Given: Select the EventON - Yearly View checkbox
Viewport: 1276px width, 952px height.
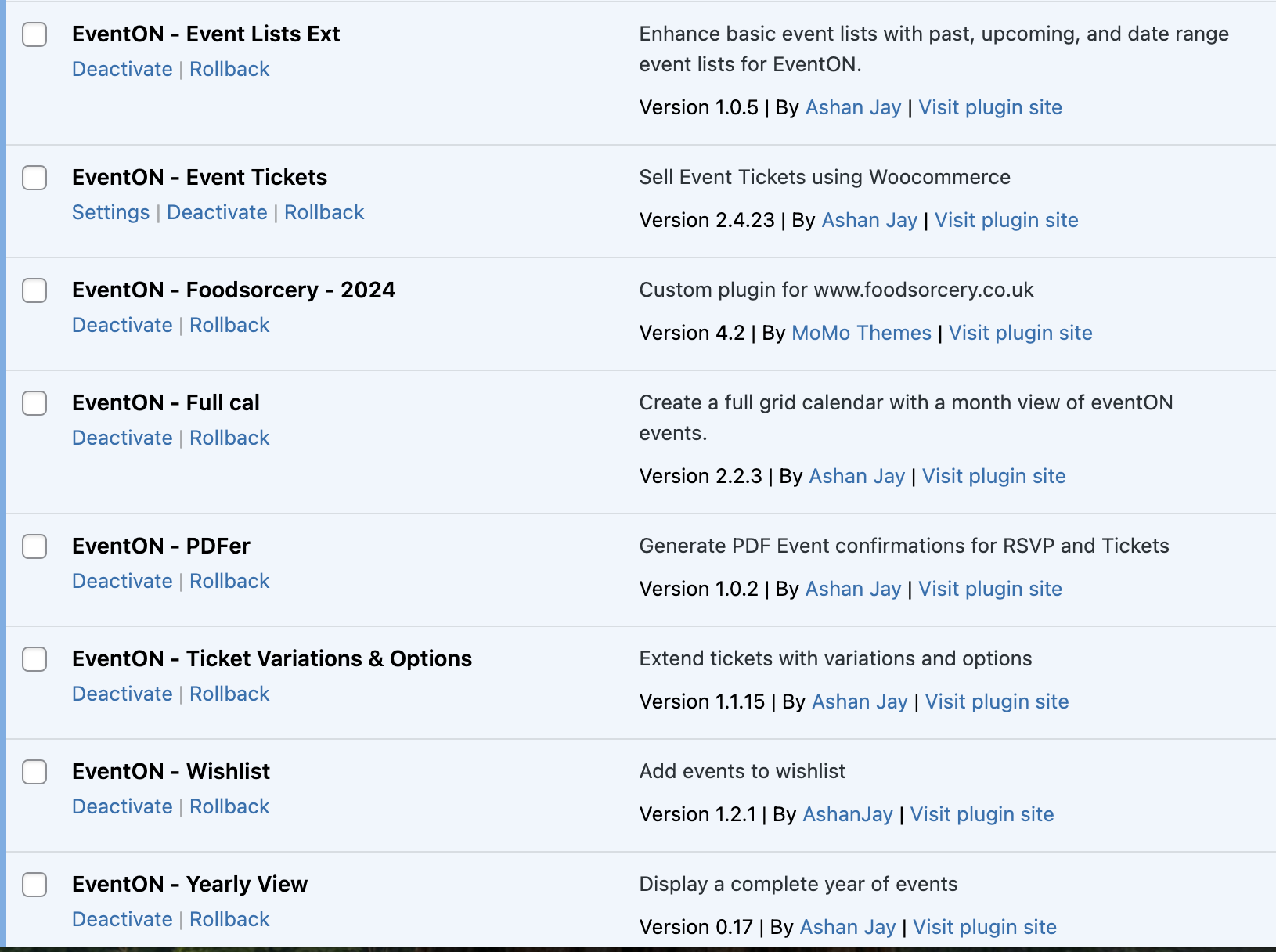Looking at the screenshot, I should [34, 885].
